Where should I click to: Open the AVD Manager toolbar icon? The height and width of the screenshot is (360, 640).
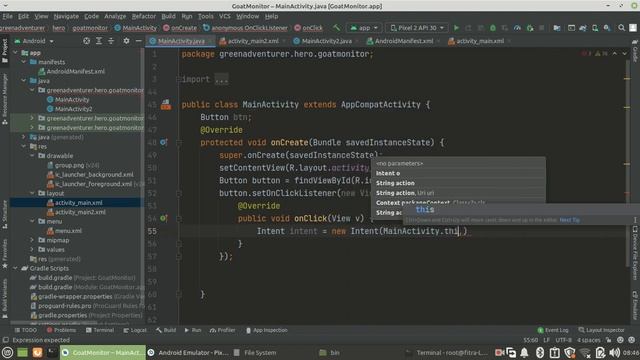pos(595,28)
